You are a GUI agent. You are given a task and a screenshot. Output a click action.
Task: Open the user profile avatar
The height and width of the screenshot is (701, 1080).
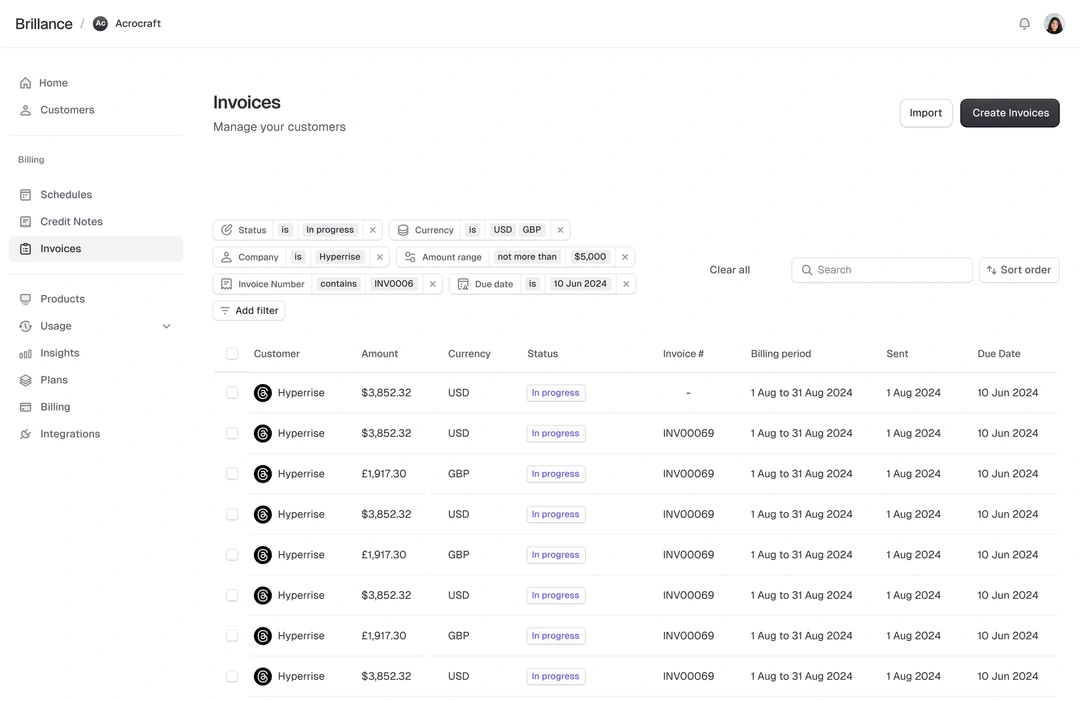pos(1054,24)
